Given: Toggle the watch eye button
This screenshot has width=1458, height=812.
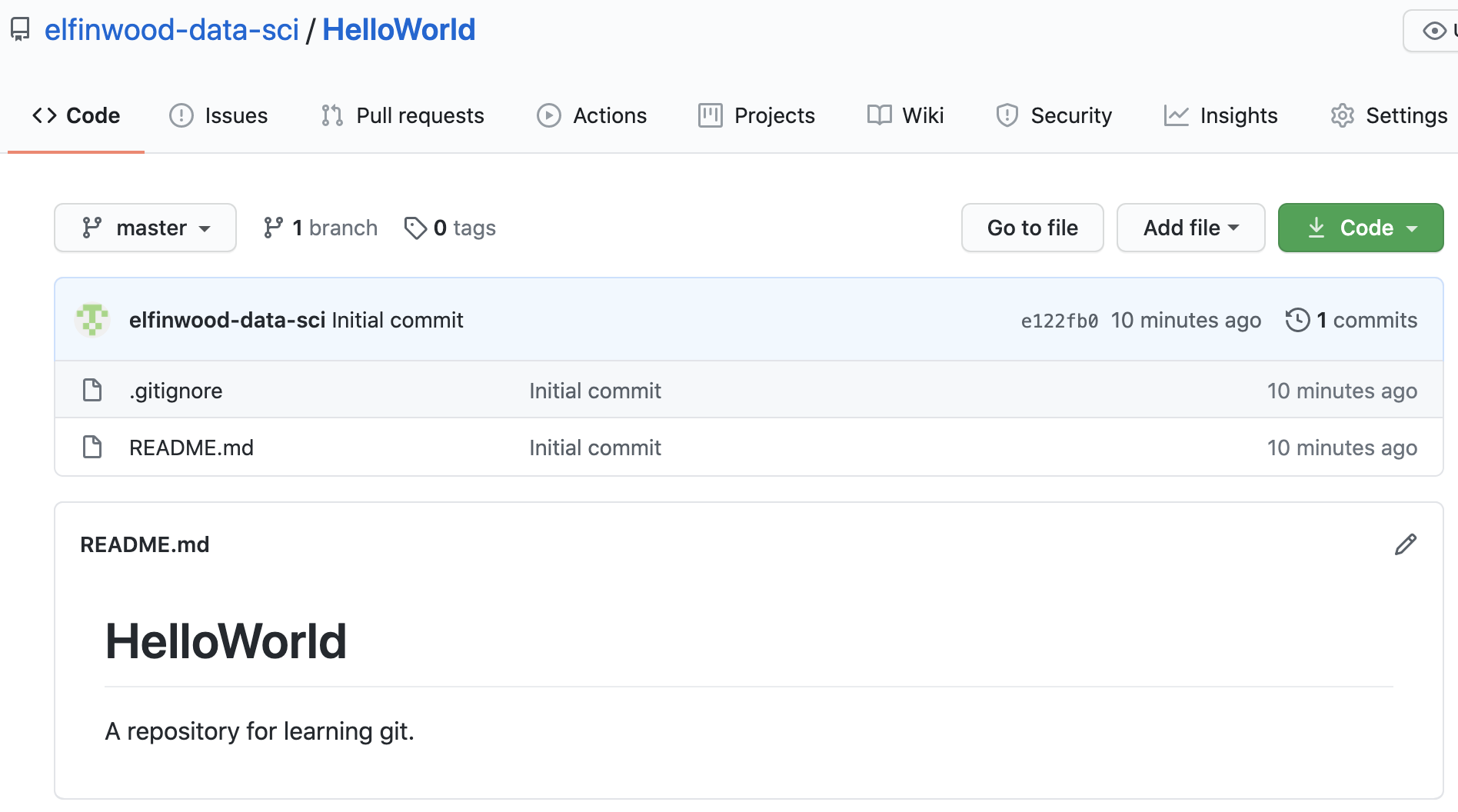Looking at the screenshot, I should coord(1433,31).
